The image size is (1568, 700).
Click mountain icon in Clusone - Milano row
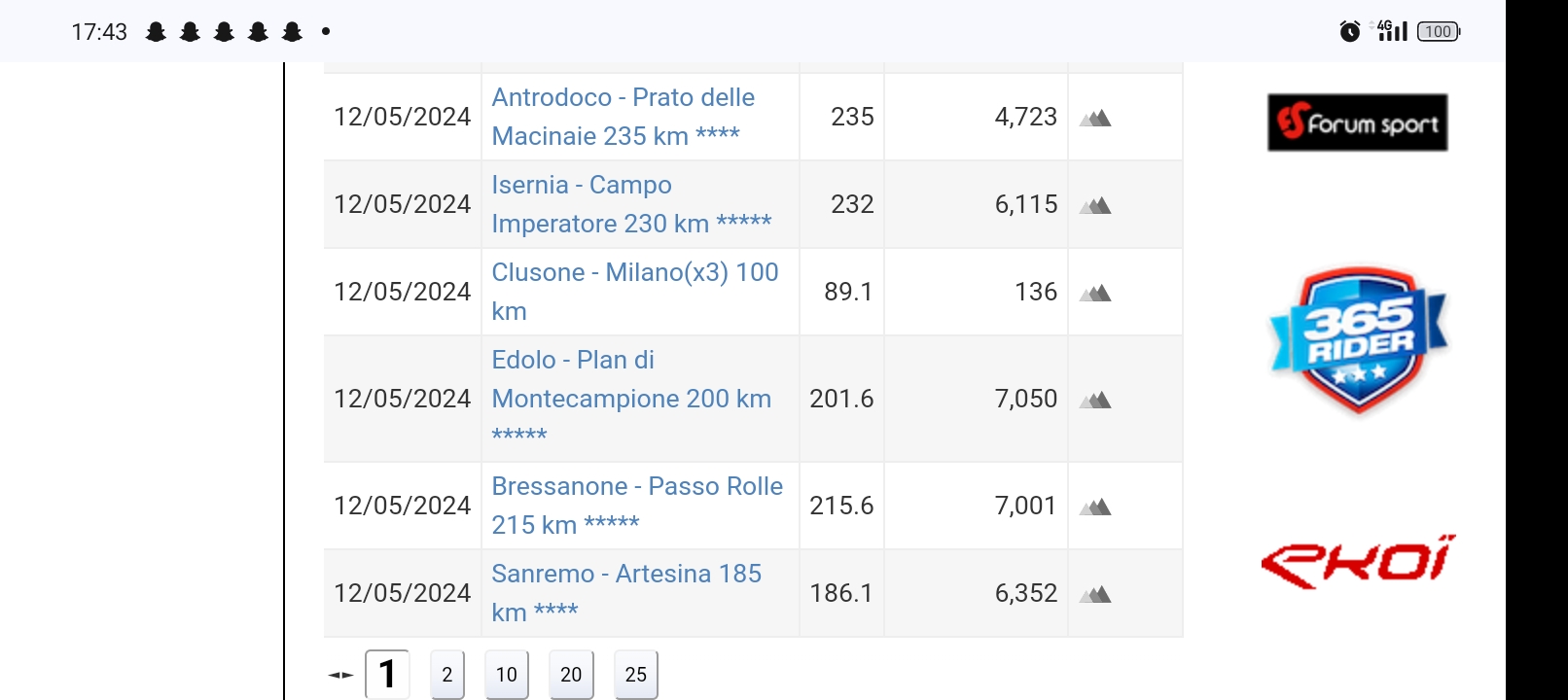click(1095, 293)
